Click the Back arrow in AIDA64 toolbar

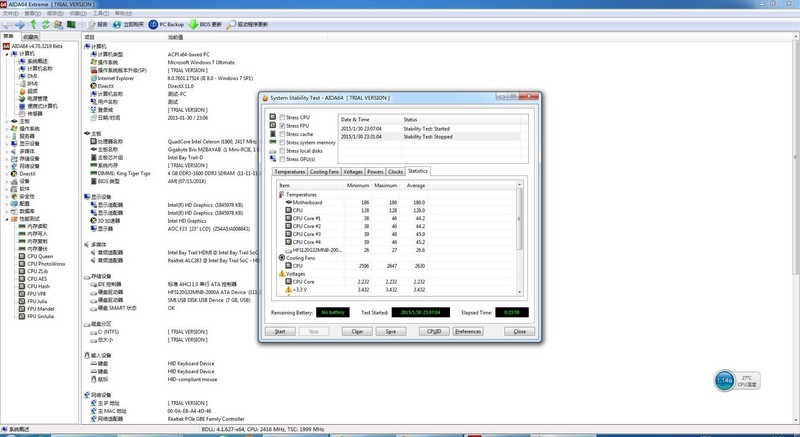[7, 24]
